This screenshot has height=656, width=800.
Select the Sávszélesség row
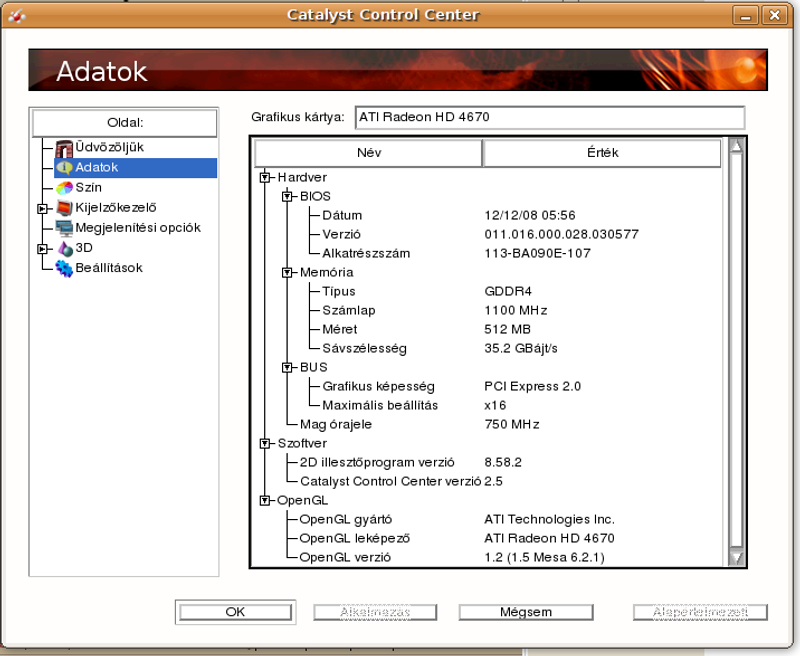(x=487, y=348)
